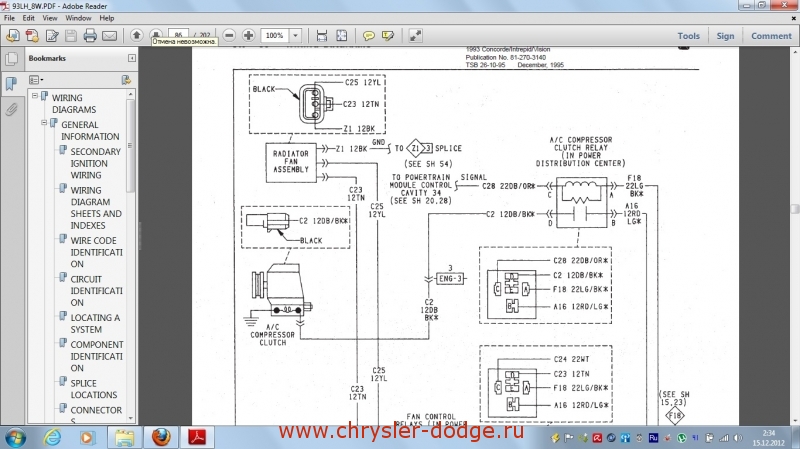Open the Tools pane
The image size is (800, 449).
pyautogui.click(x=688, y=36)
